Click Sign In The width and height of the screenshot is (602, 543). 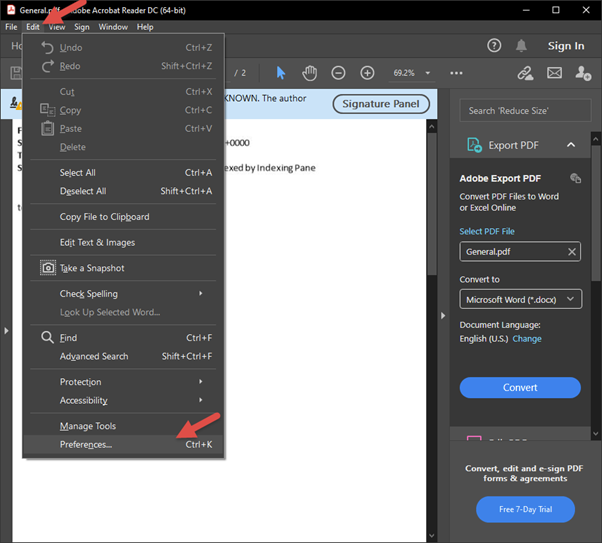point(566,46)
